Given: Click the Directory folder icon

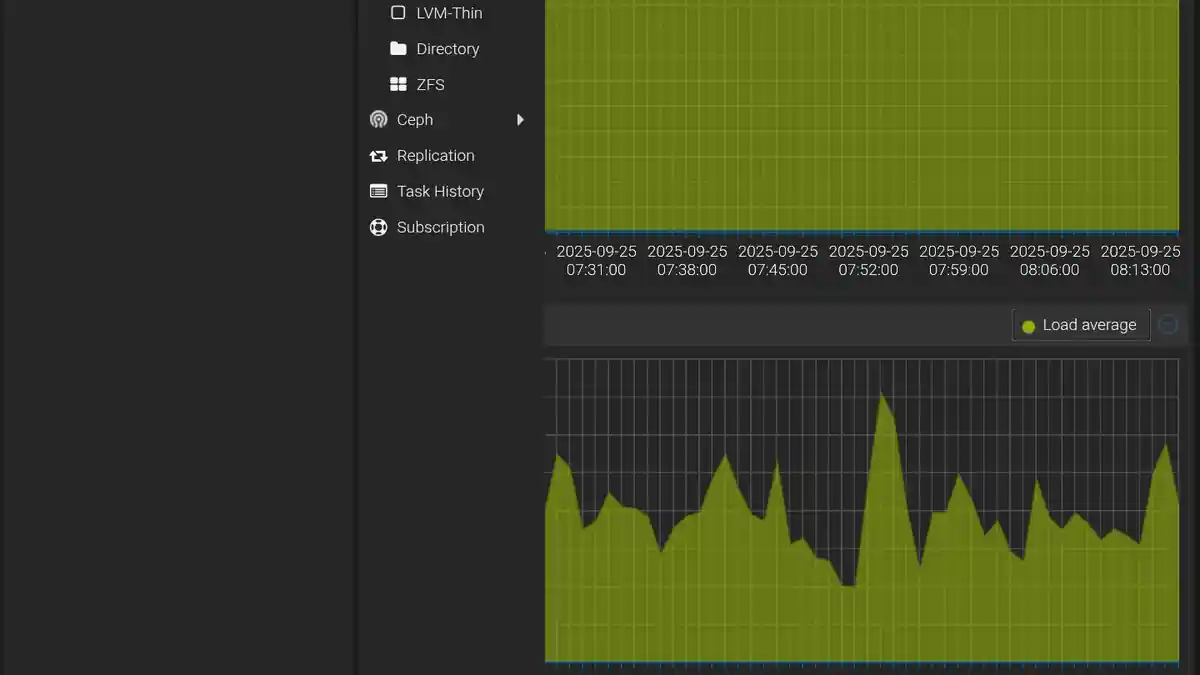Looking at the screenshot, I should 398,49.
